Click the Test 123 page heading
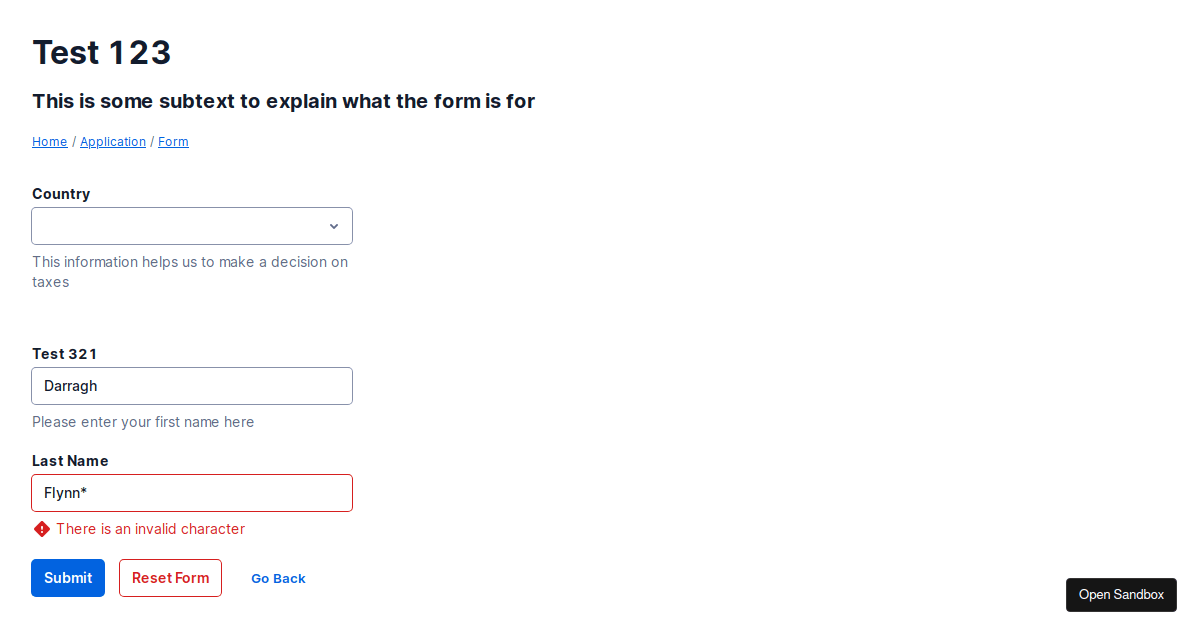 [x=101, y=52]
